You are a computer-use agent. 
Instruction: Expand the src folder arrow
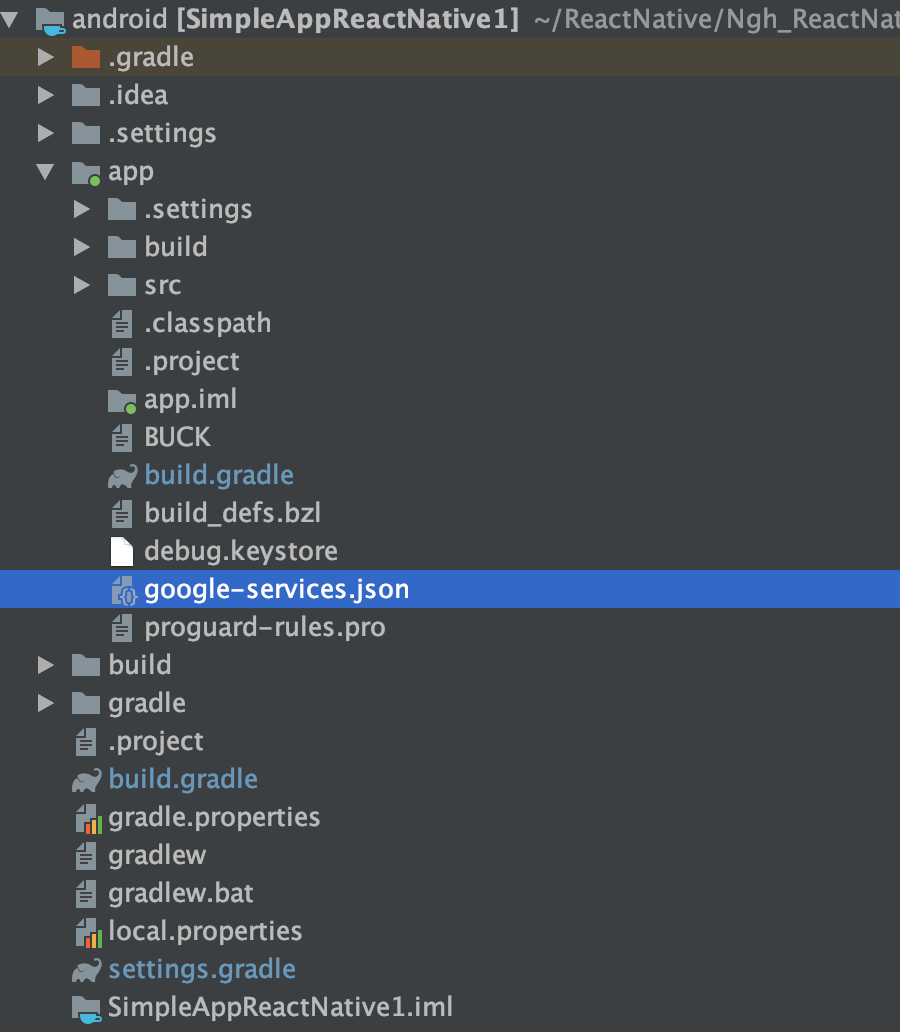[x=82, y=286]
